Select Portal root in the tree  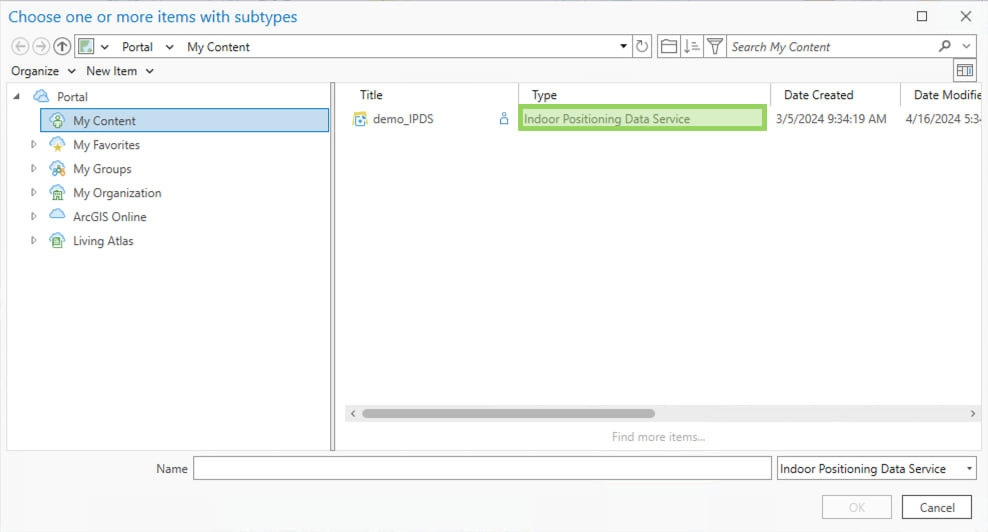72,96
